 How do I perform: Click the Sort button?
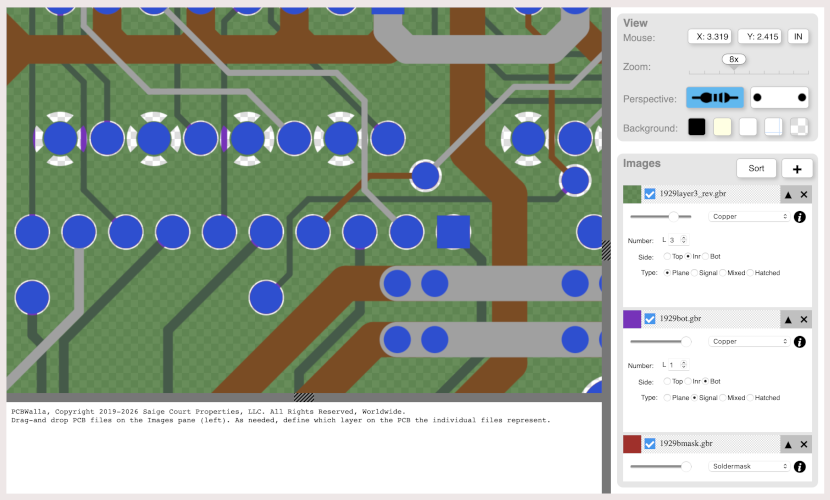(x=756, y=169)
